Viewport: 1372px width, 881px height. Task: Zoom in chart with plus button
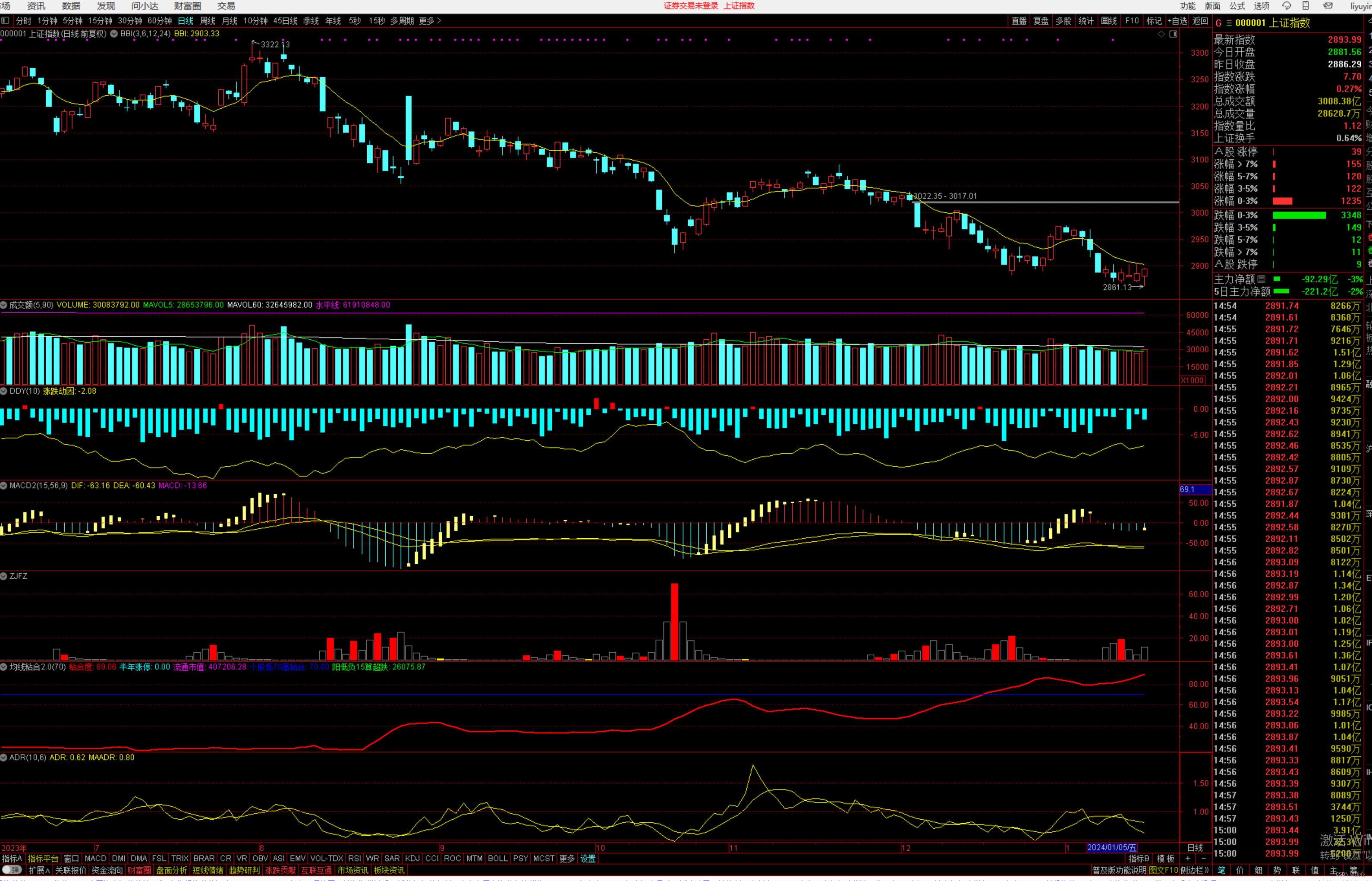1188,859
